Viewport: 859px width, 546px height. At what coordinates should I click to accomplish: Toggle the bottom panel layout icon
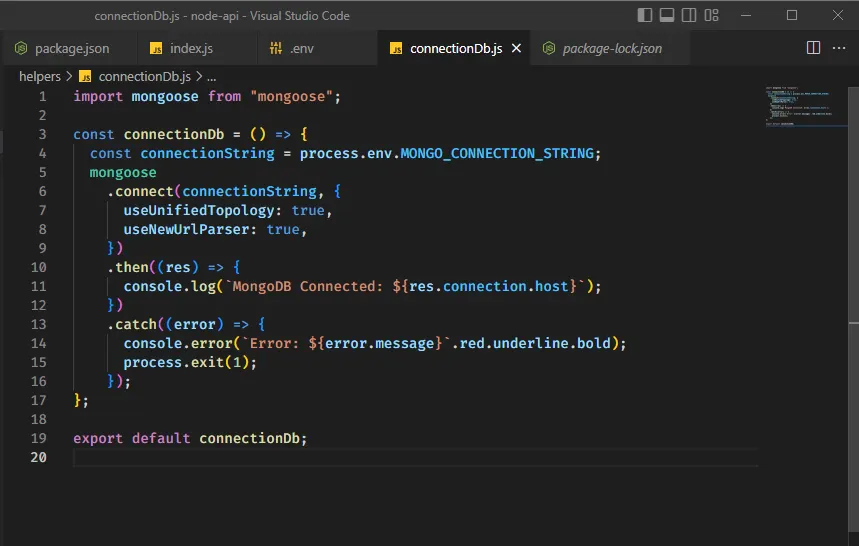(x=667, y=15)
